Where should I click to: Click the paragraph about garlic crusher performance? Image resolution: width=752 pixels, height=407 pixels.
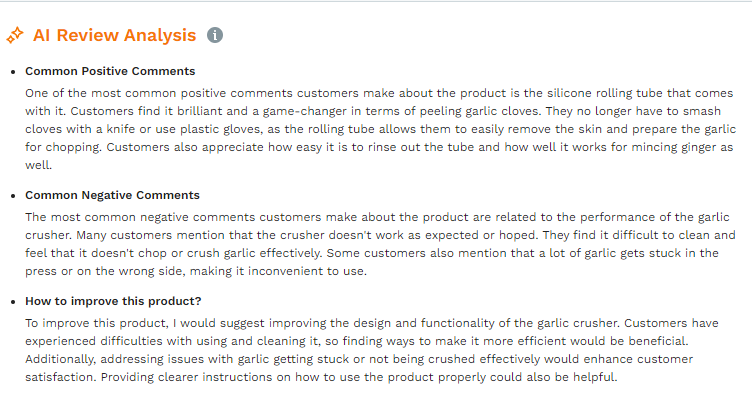tap(380, 244)
